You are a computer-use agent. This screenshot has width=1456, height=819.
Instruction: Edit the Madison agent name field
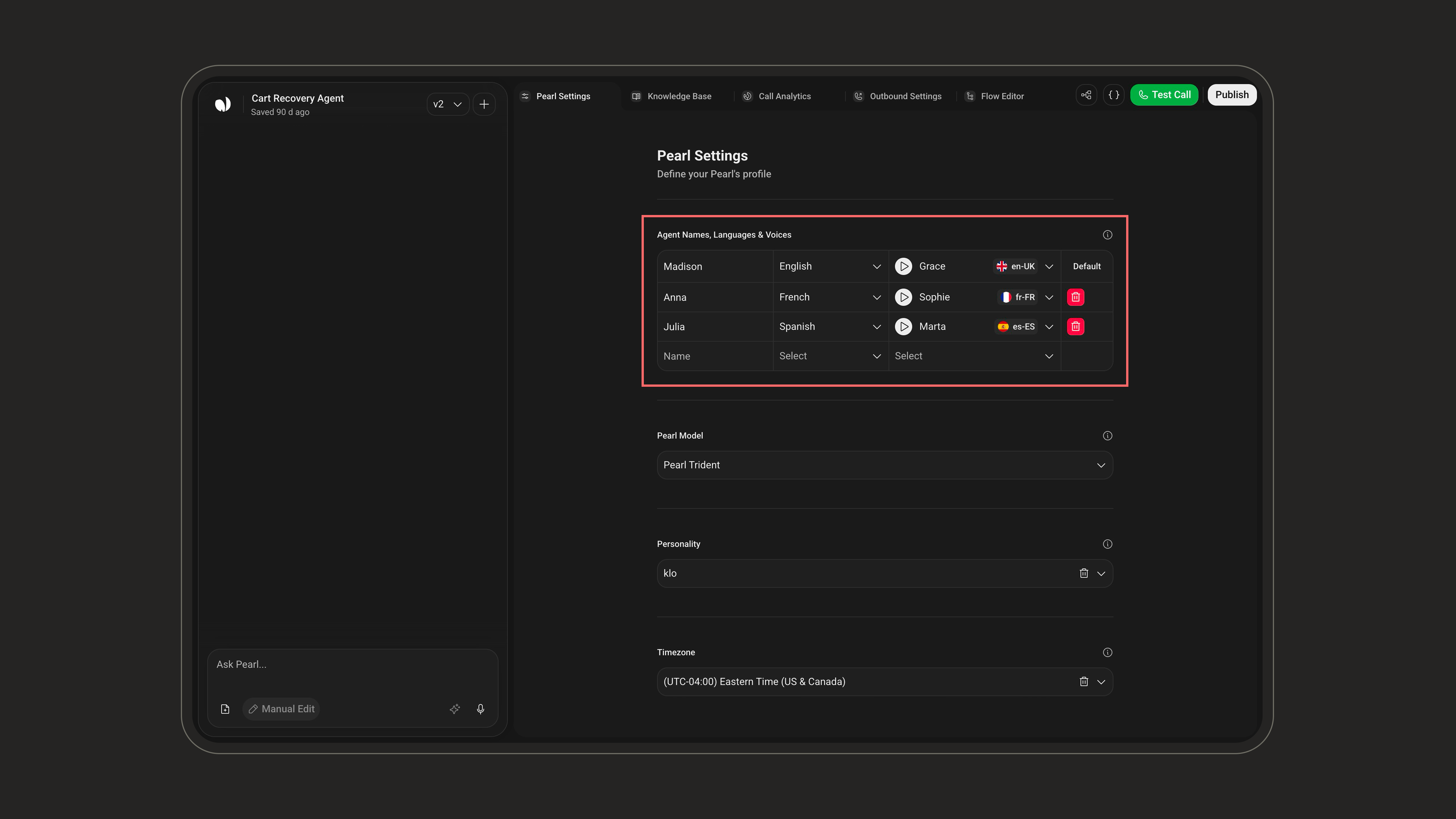(715, 266)
